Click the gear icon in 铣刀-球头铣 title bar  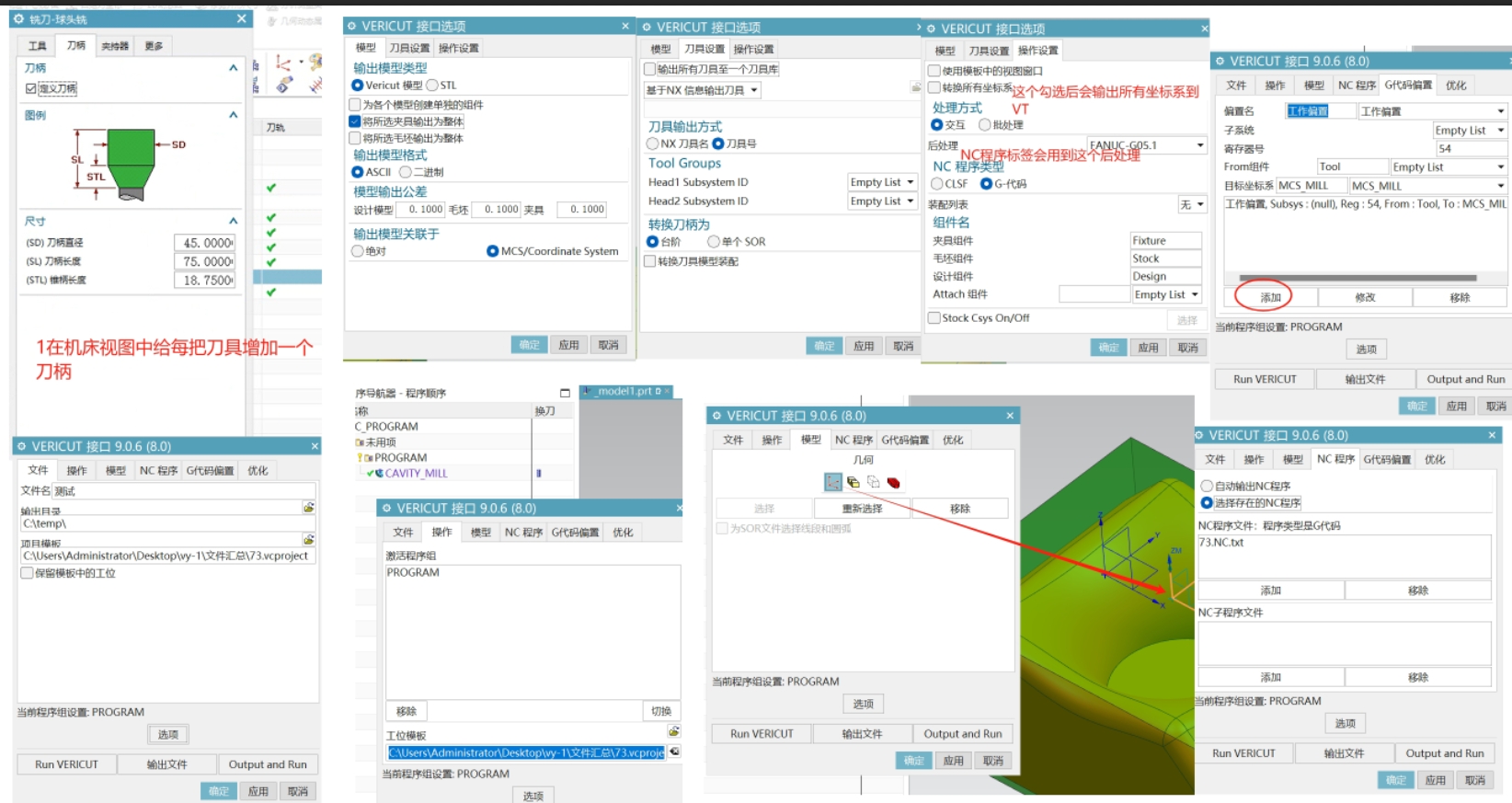(x=18, y=18)
